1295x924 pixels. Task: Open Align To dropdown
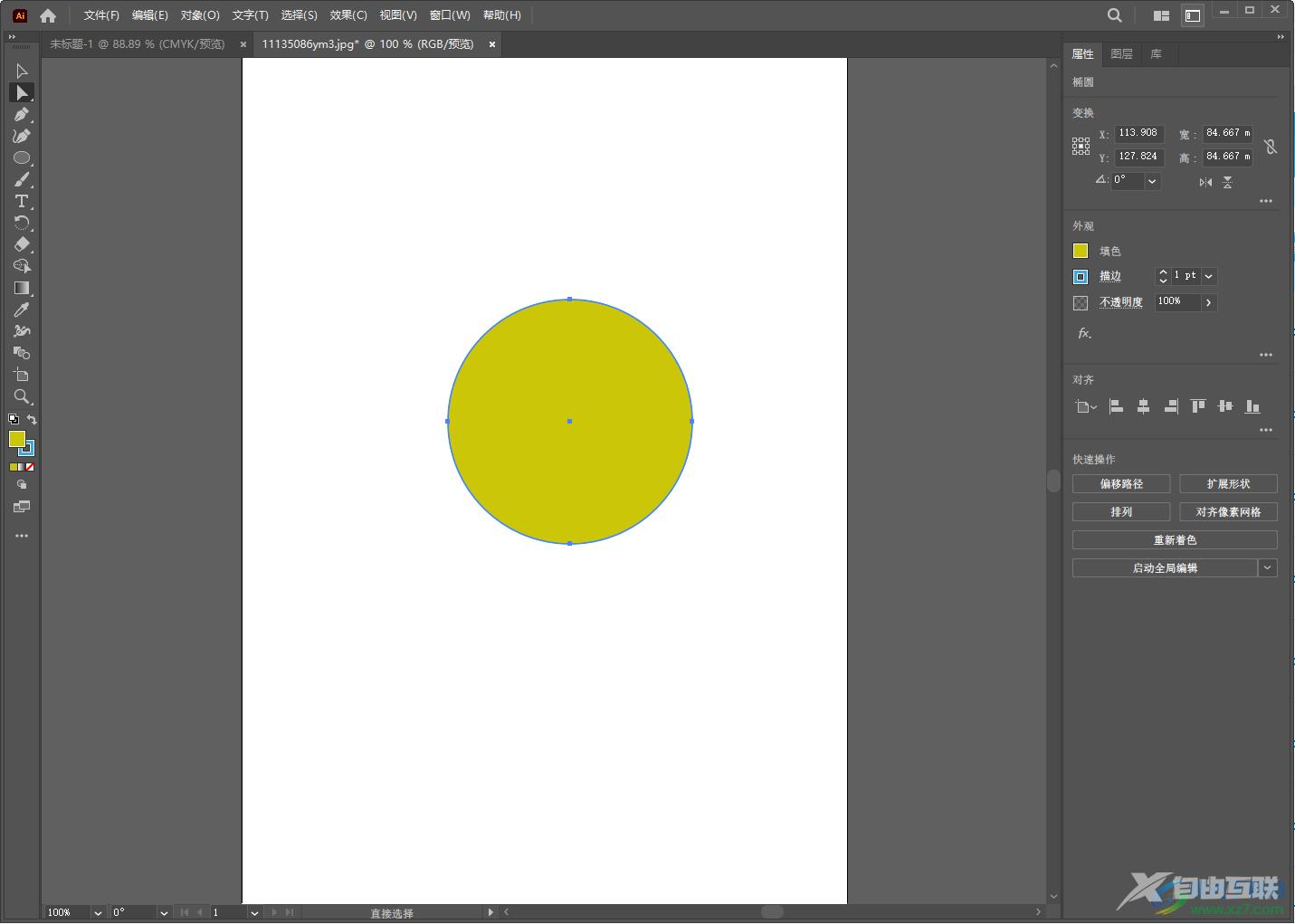click(1086, 406)
